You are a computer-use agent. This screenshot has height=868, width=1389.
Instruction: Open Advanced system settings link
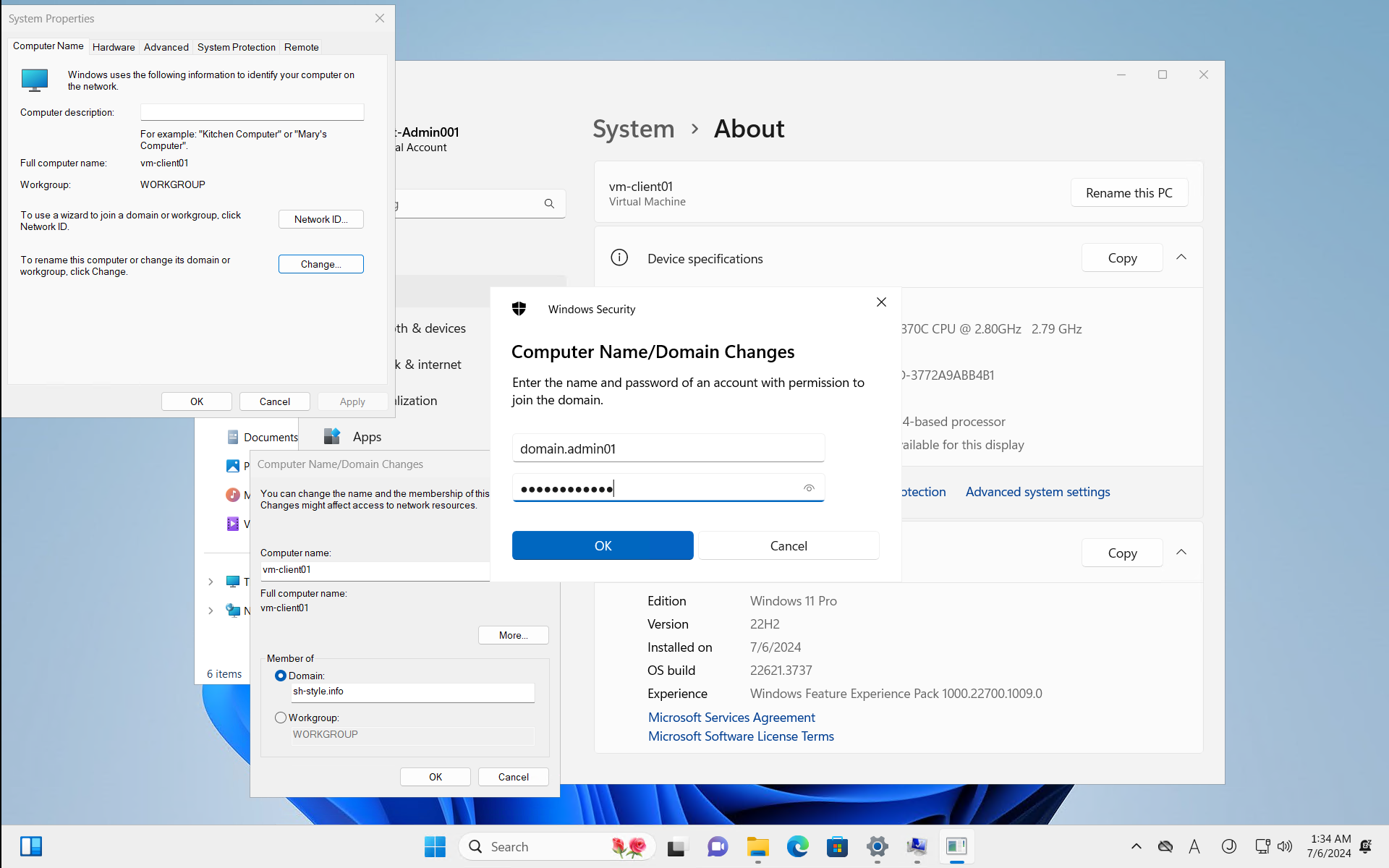point(1037,492)
